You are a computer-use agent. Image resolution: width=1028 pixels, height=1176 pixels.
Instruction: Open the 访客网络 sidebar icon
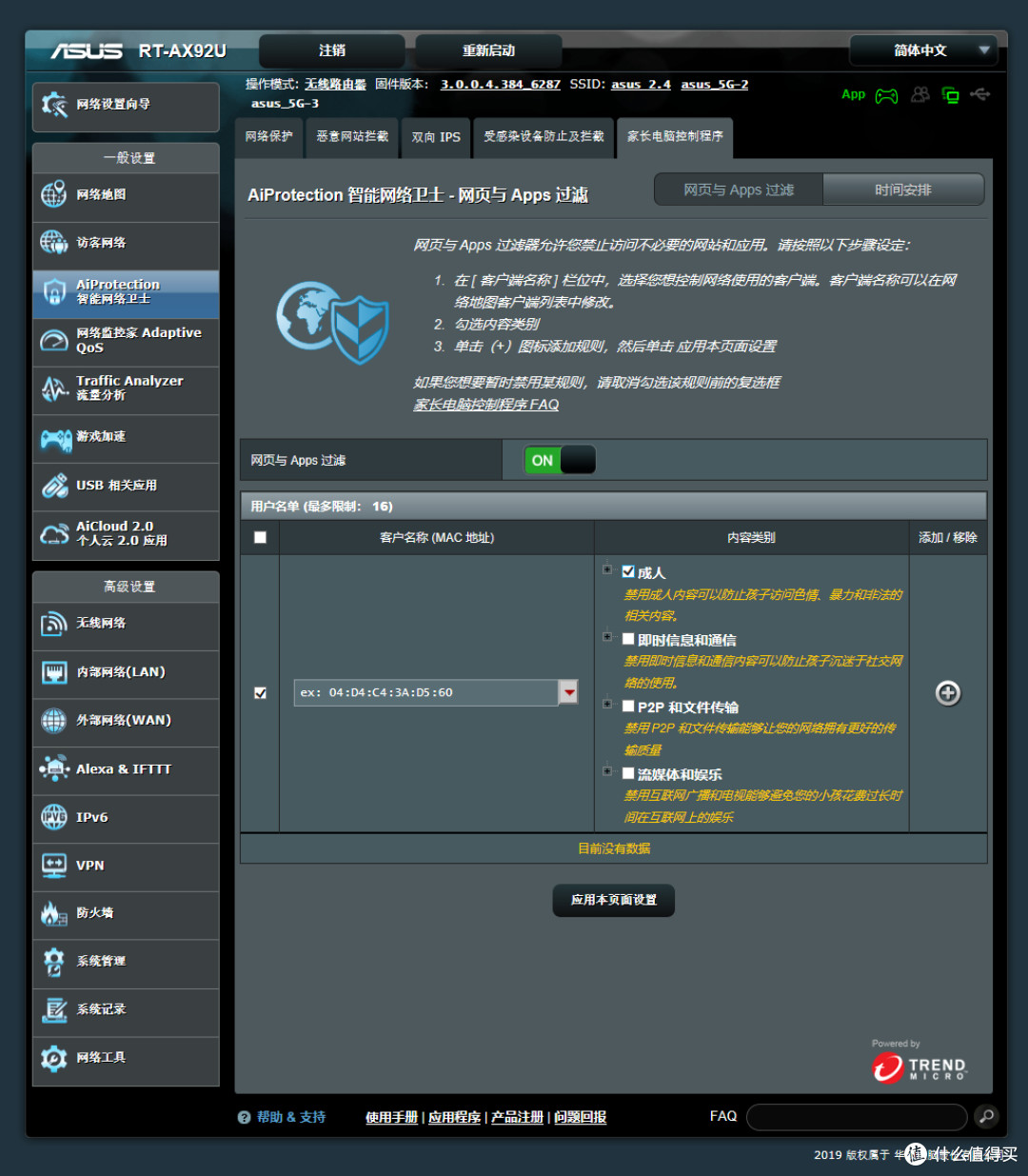[53, 243]
